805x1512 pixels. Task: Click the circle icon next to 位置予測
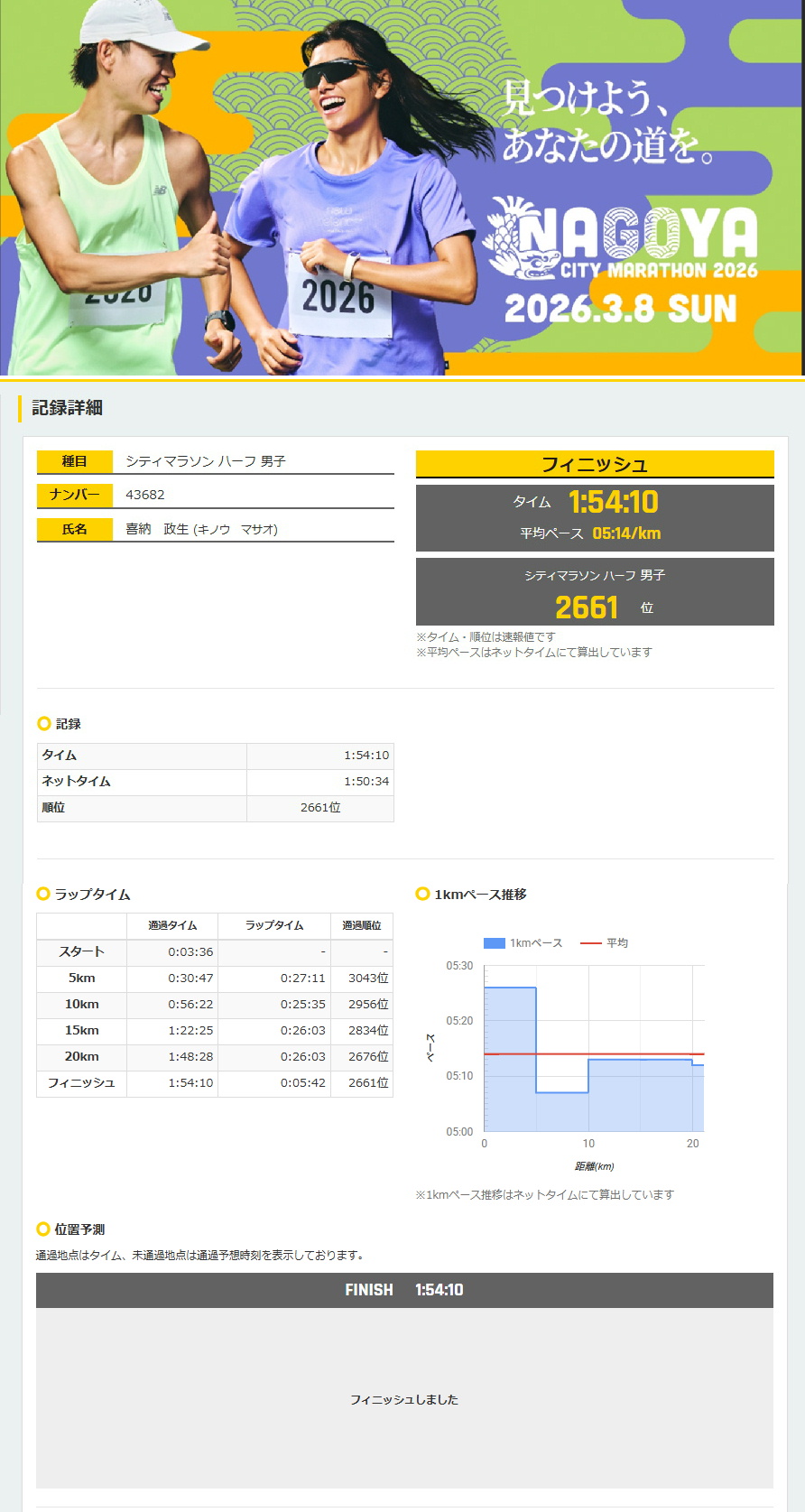click(42, 1229)
